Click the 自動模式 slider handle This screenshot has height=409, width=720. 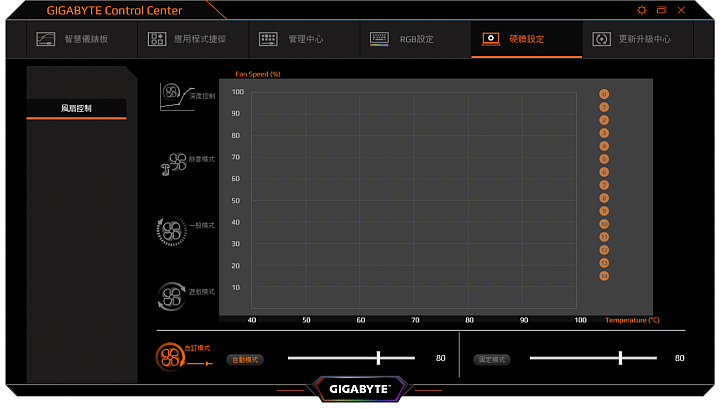pyautogui.click(x=378, y=358)
